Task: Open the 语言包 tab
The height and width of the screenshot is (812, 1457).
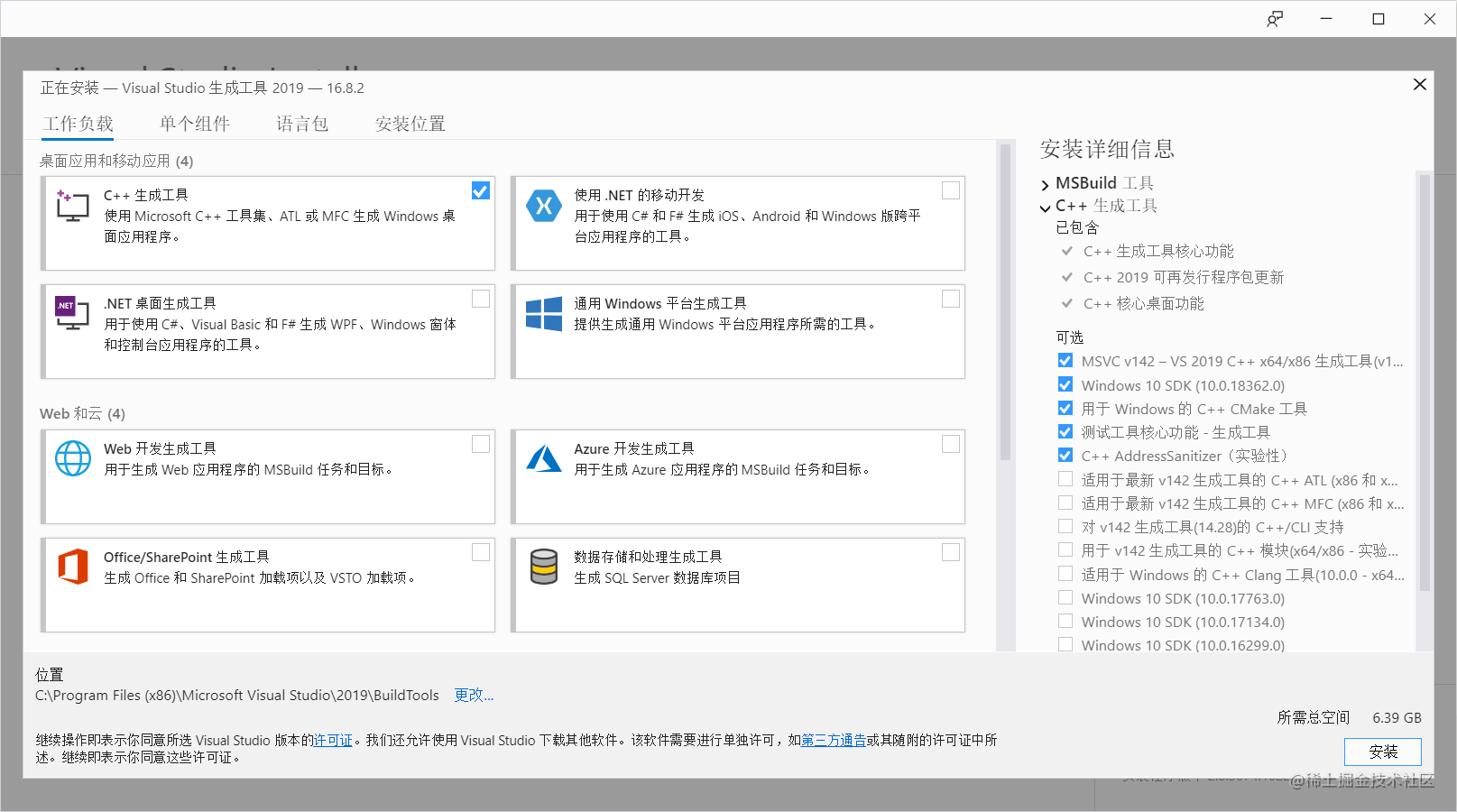Action: pos(302,124)
